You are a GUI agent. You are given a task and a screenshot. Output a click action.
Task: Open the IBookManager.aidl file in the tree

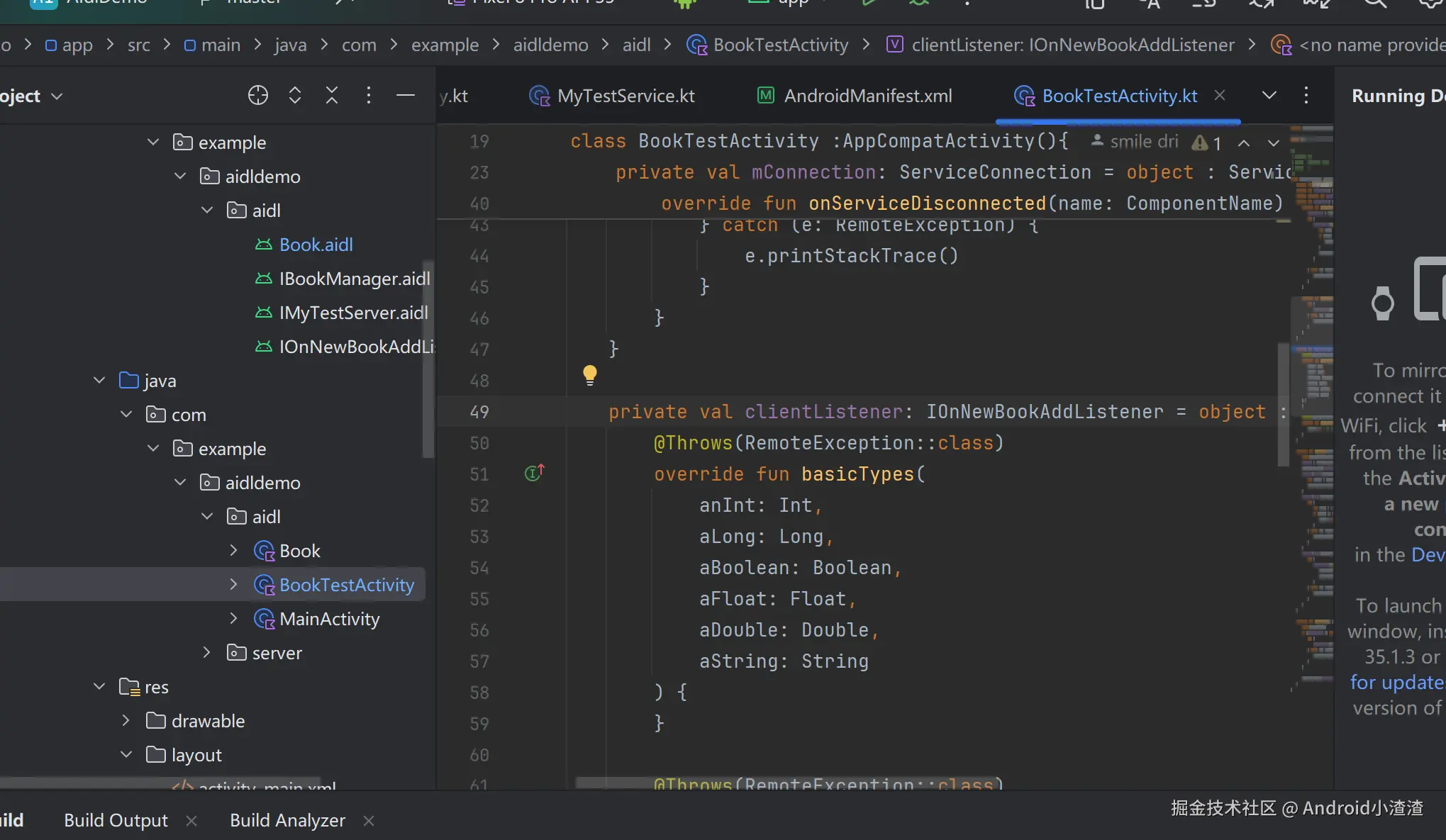point(354,279)
